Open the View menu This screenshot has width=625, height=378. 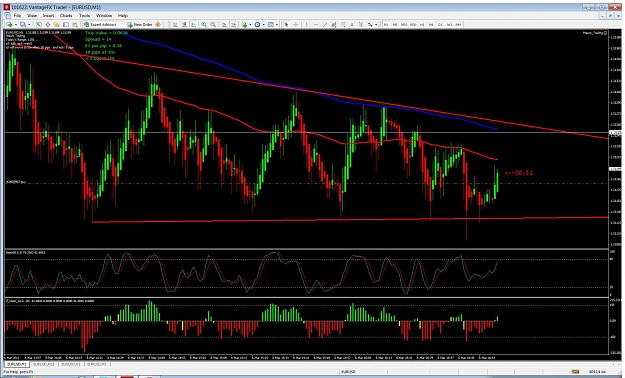click(32, 16)
